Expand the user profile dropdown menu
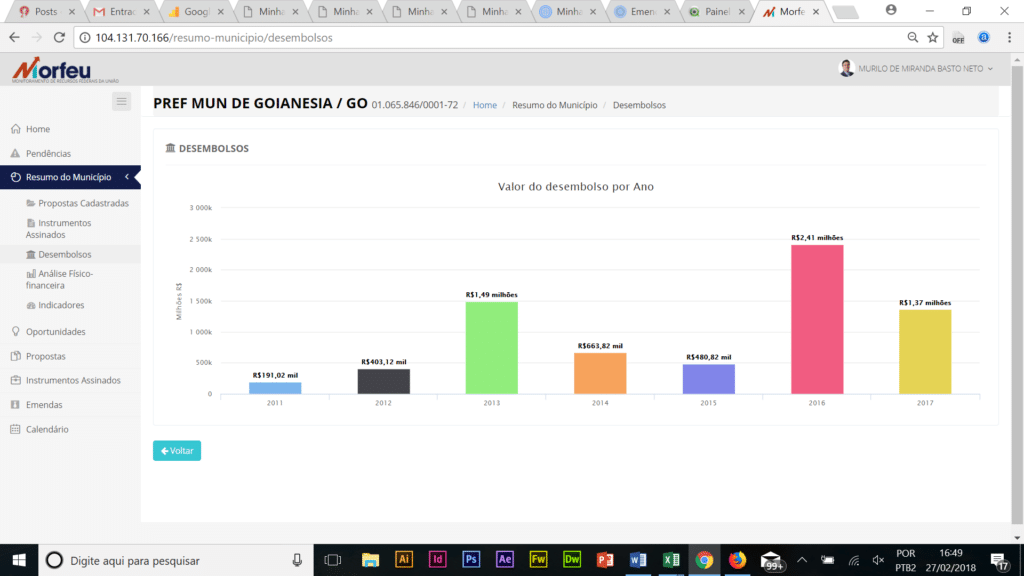This screenshot has height=576, width=1024. (x=916, y=69)
